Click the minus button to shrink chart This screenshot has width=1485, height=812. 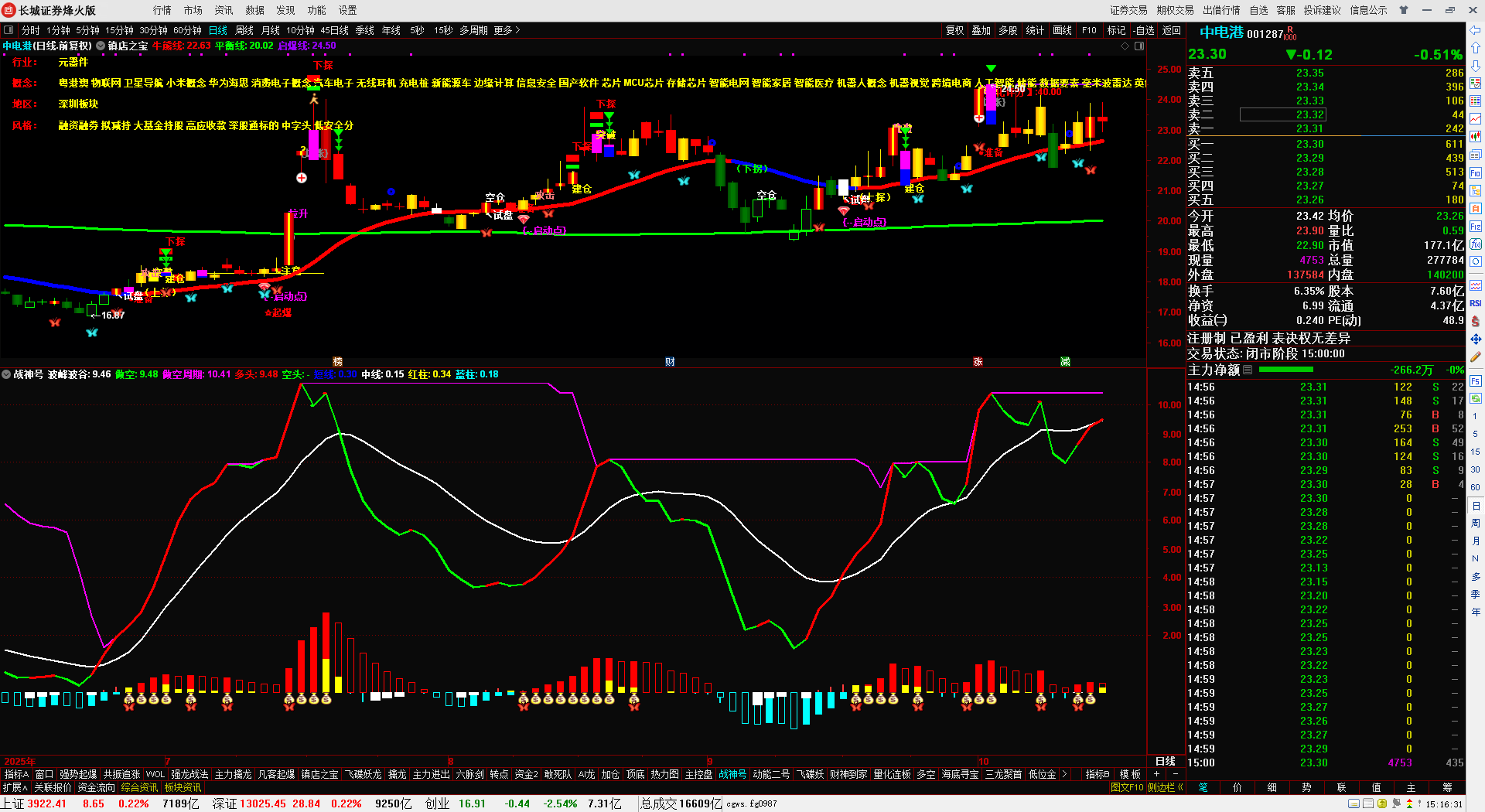pyautogui.click(x=1176, y=774)
